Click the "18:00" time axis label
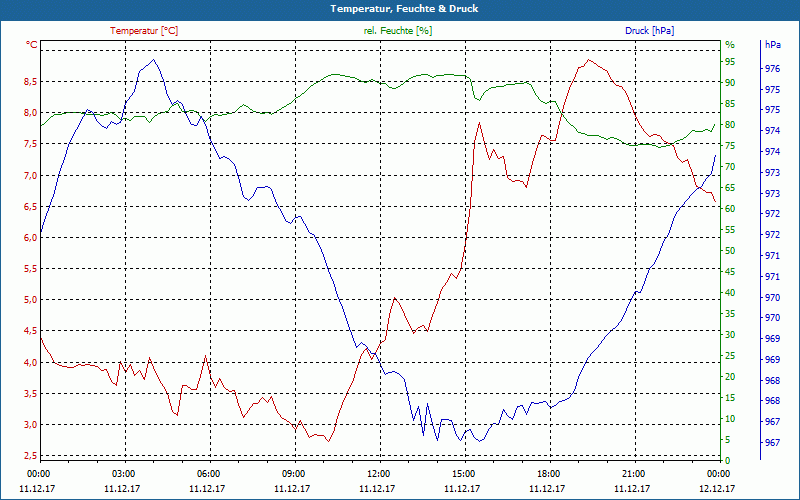This screenshot has width=800, height=500. pos(550,474)
